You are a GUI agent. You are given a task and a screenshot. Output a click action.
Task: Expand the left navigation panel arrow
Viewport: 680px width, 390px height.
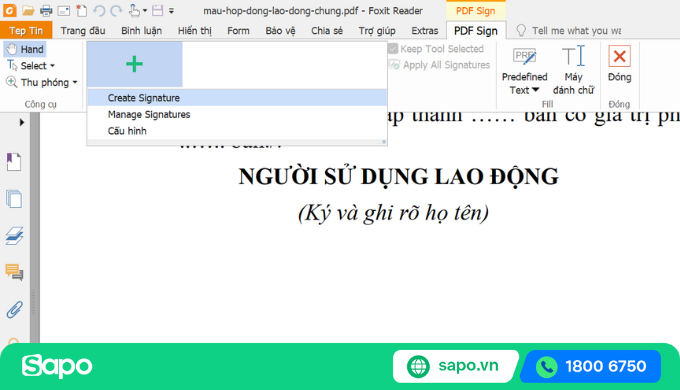(22, 122)
